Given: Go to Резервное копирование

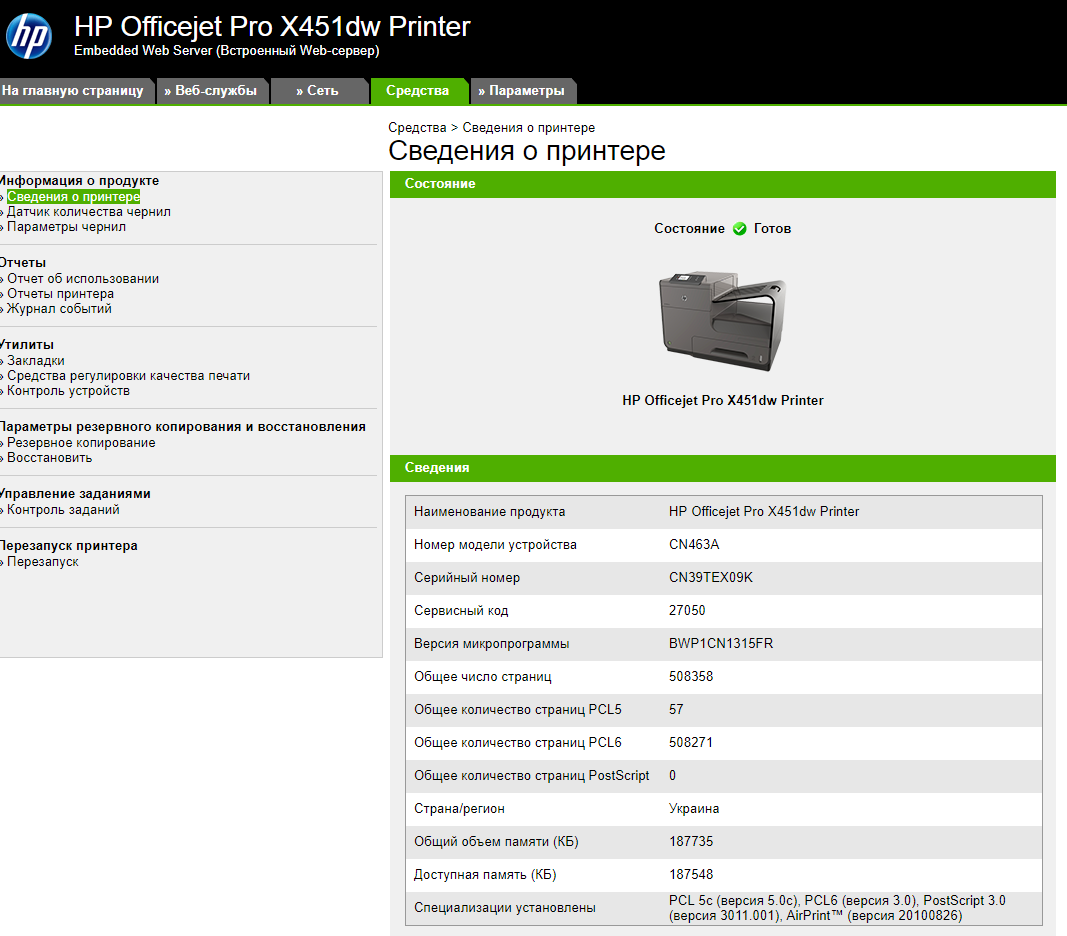Looking at the screenshot, I should (81, 442).
